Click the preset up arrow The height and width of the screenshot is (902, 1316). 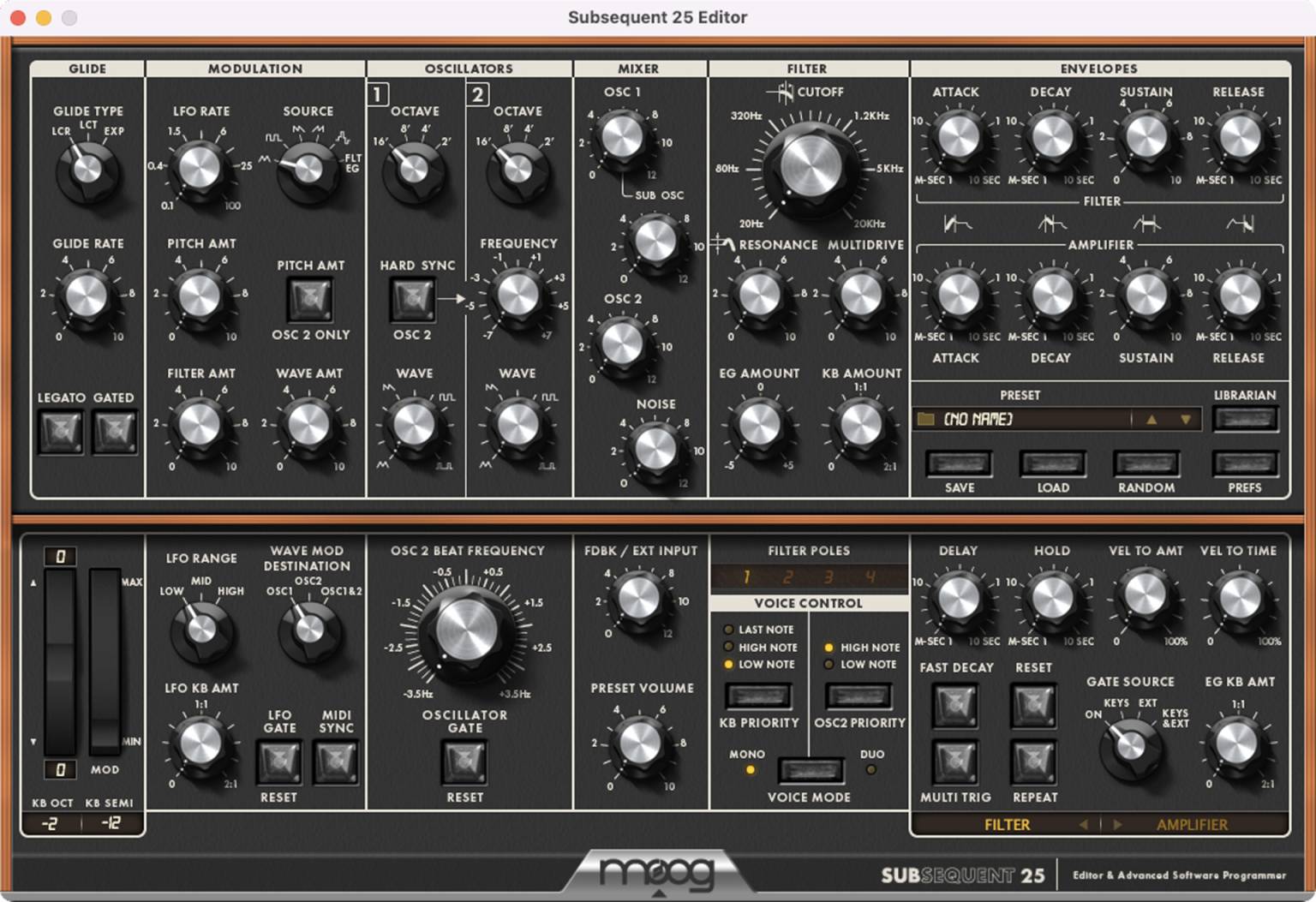[1152, 419]
